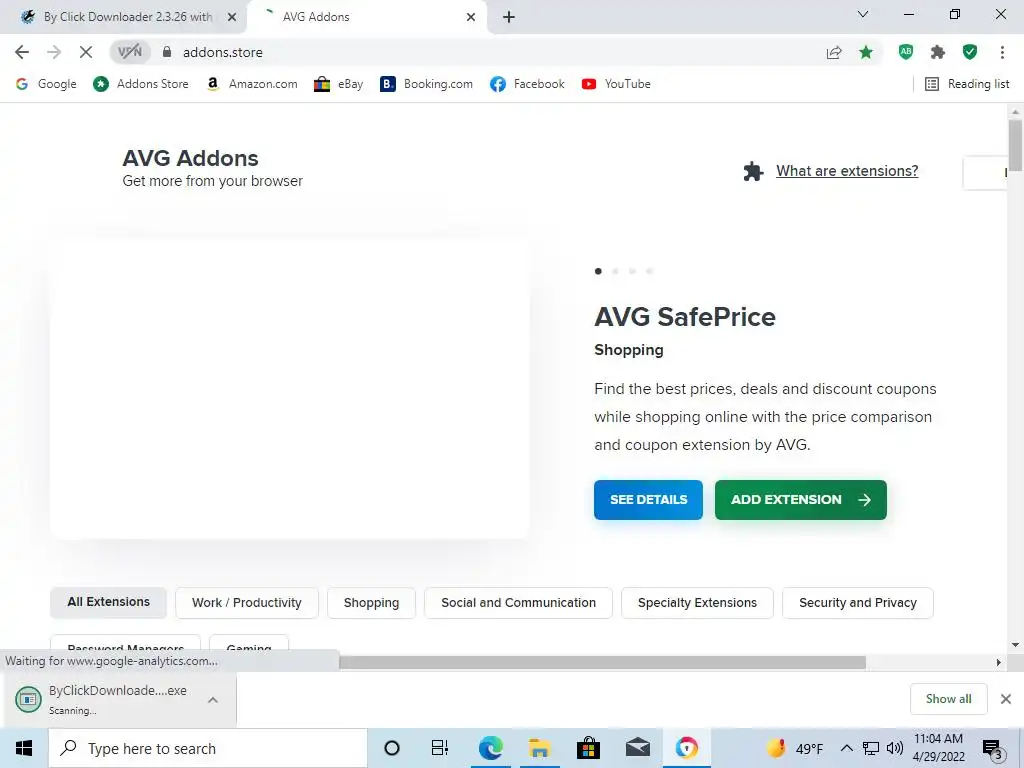
Task: Select the first carousel dot
Action: pyautogui.click(x=598, y=271)
